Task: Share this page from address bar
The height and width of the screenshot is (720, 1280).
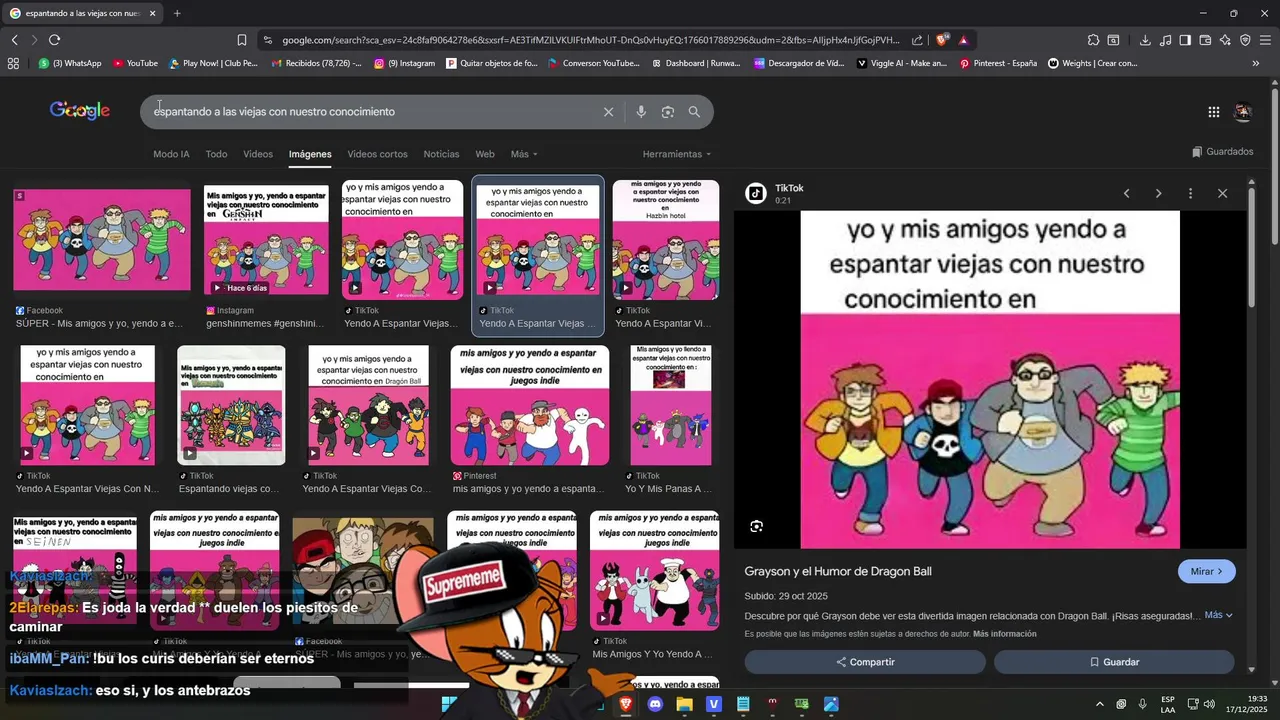Action: pyautogui.click(x=917, y=40)
